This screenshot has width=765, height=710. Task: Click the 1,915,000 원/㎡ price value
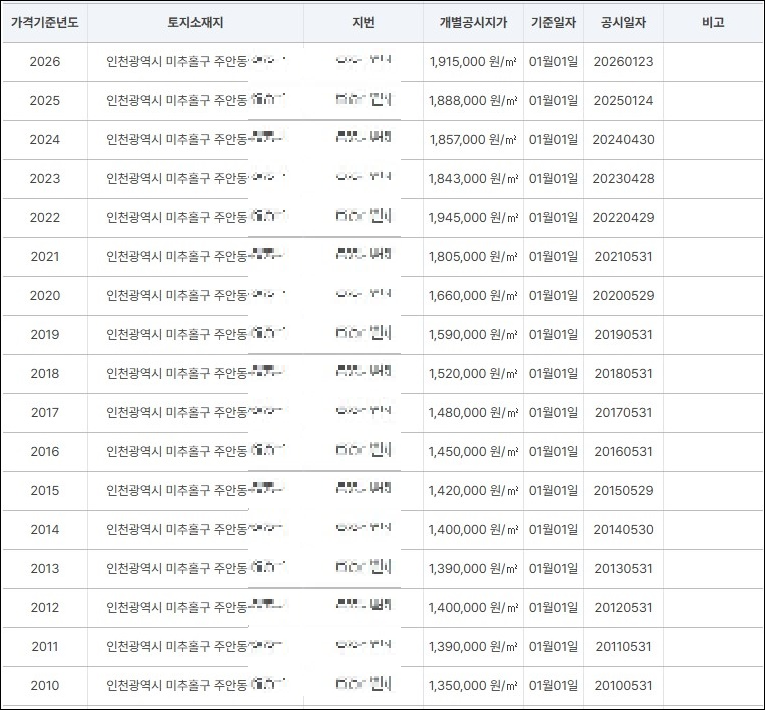[473, 61]
